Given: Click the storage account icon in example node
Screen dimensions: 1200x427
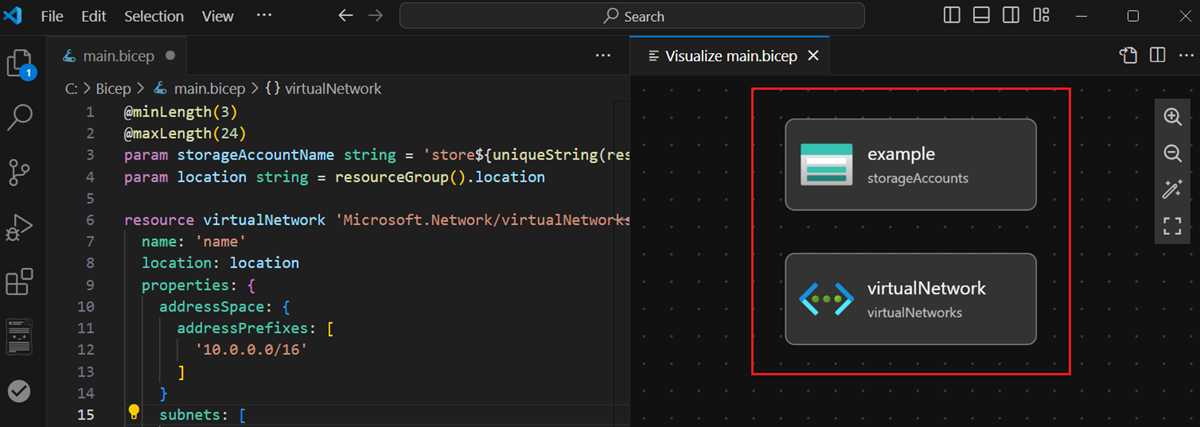Looking at the screenshot, I should tap(826, 165).
